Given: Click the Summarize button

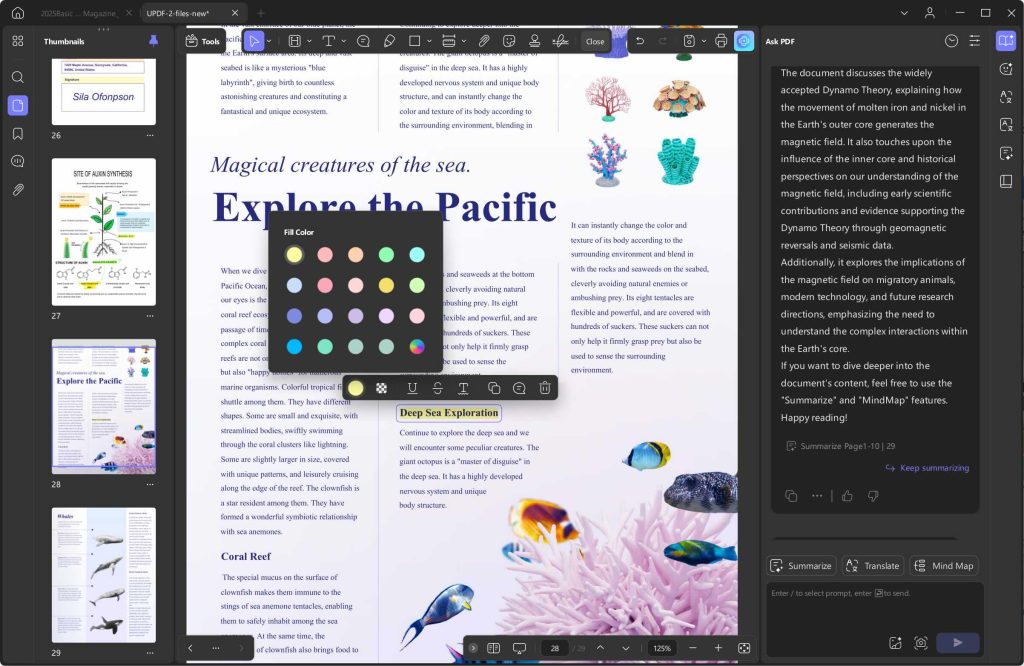Looking at the screenshot, I should pos(801,565).
